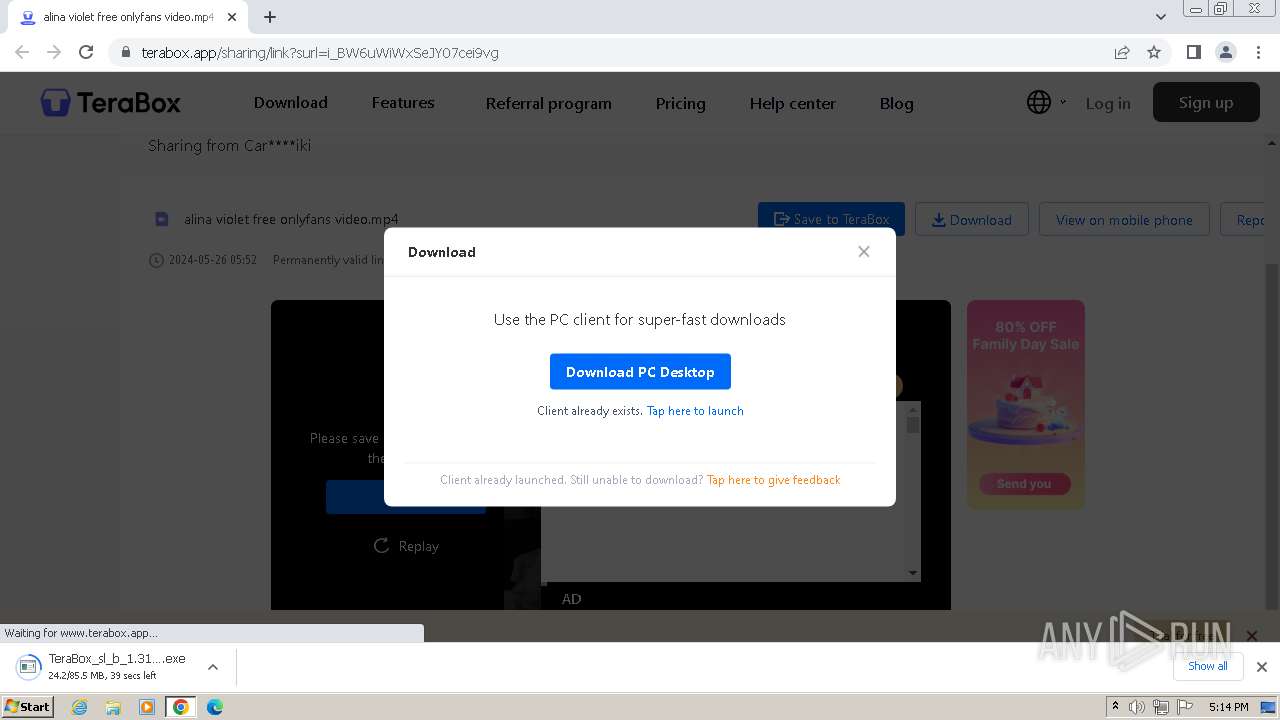Click the volume speaker tray icon

(1136, 707)
